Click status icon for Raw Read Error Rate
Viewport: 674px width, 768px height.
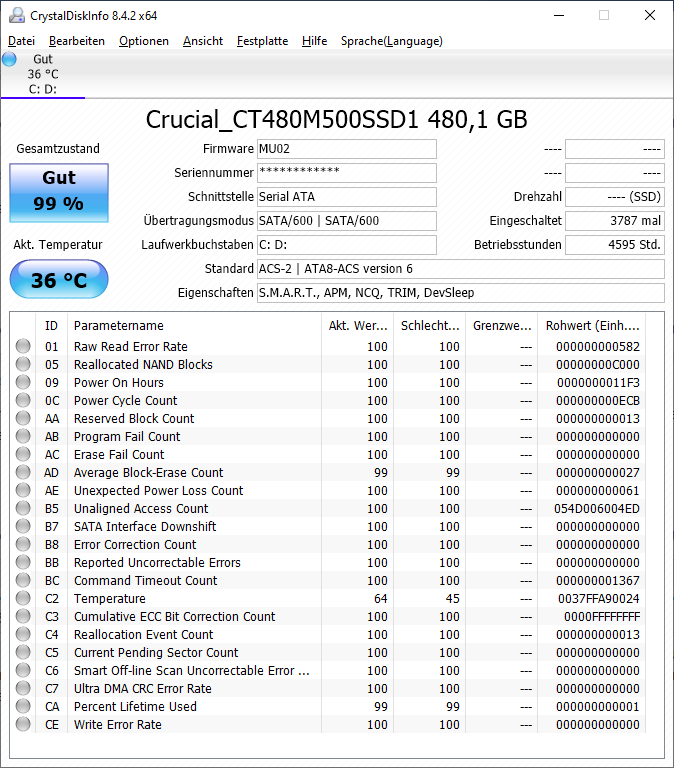[x=23, y=346]
